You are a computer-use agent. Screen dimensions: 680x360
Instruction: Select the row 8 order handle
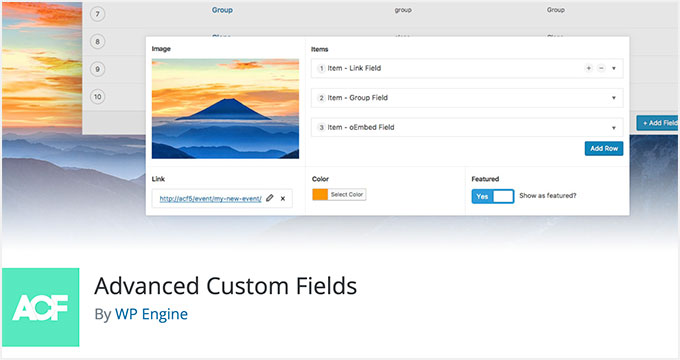click(x=97, y=42)
